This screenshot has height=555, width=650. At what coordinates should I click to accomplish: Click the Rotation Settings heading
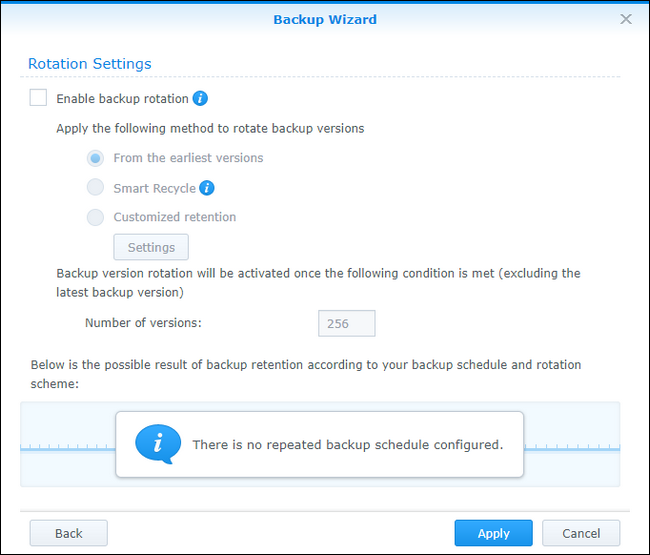(90, 64)
